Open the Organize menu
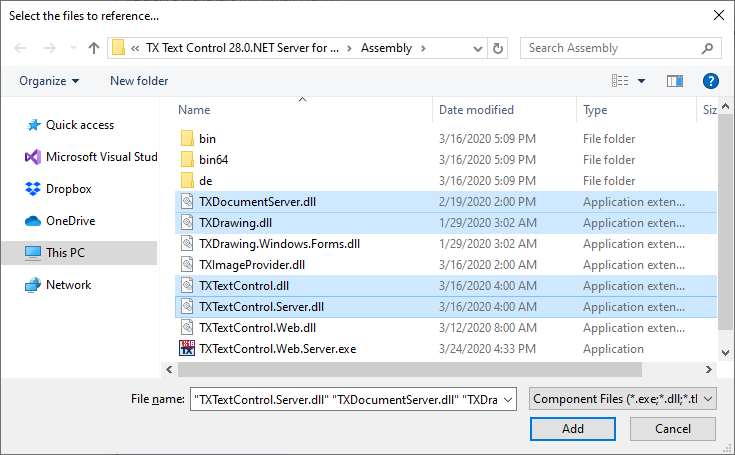 (x=49, y=81)
